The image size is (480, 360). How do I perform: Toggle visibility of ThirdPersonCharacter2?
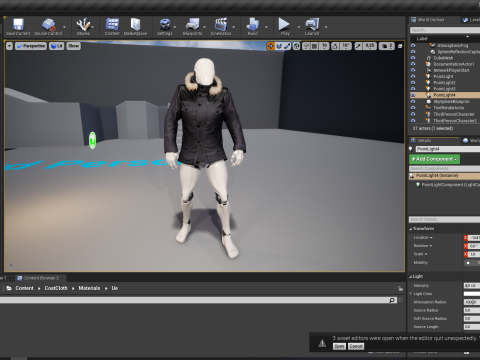(413, 120)
